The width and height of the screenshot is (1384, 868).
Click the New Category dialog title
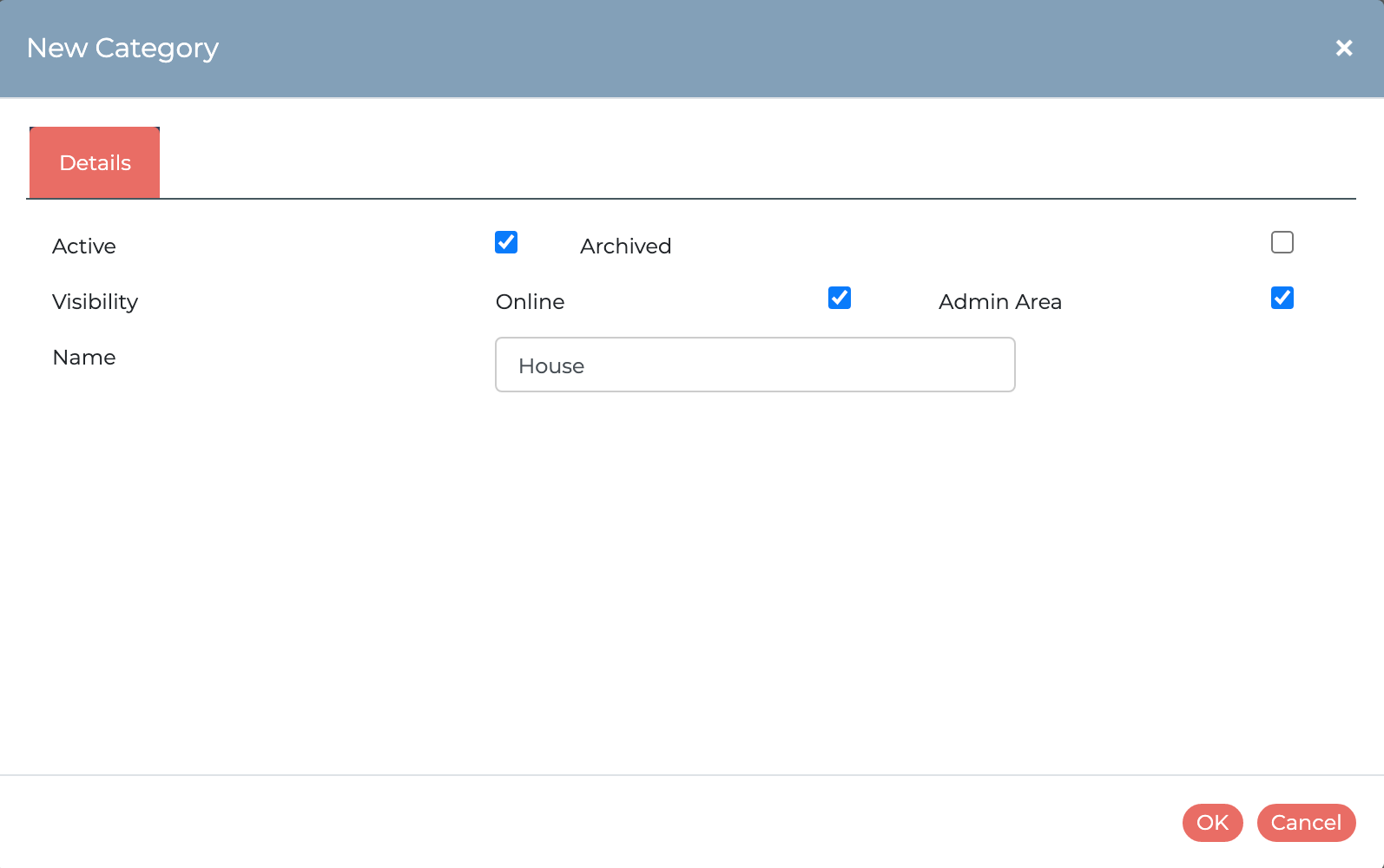coord(122,49)
